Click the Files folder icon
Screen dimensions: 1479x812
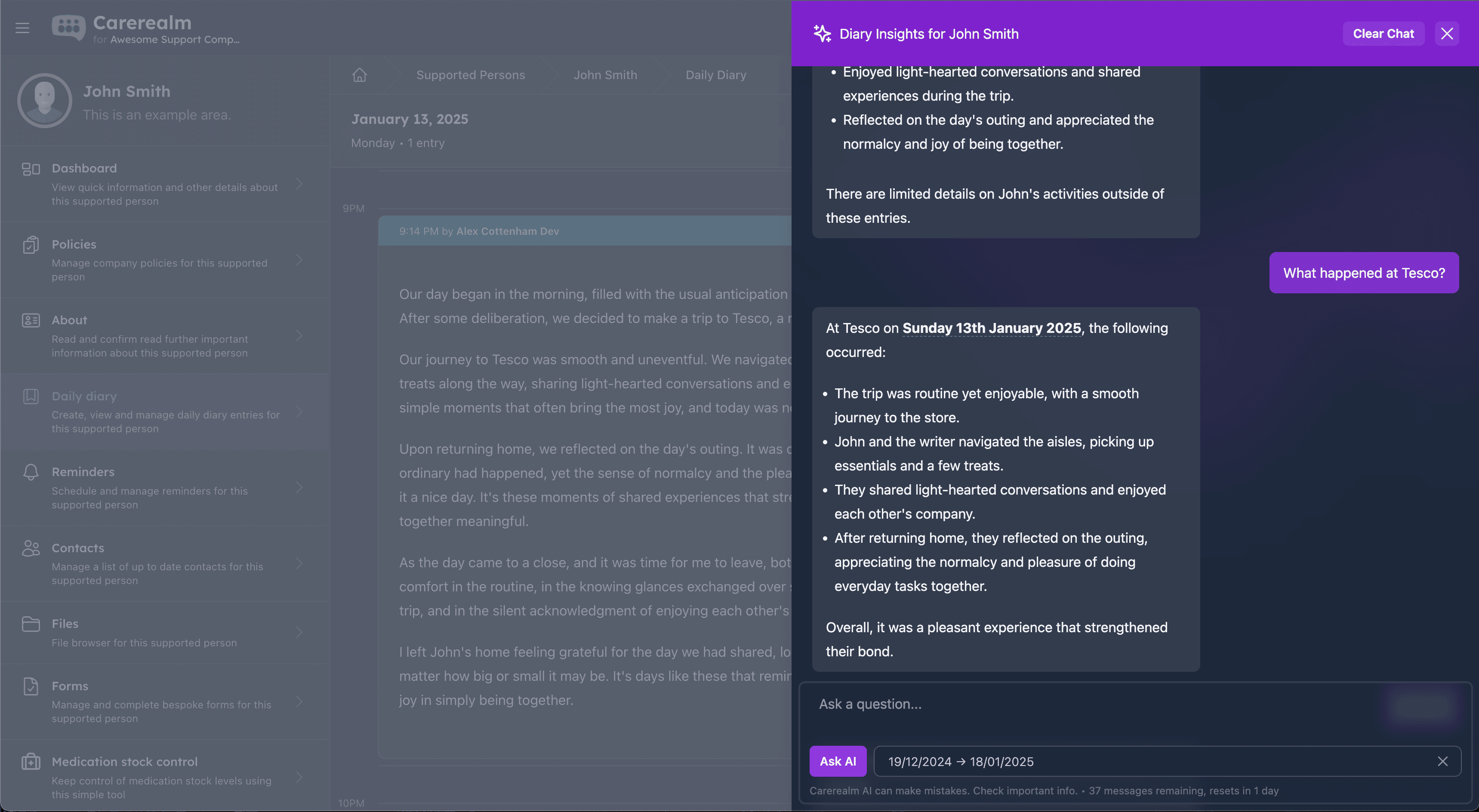(31, 624)
